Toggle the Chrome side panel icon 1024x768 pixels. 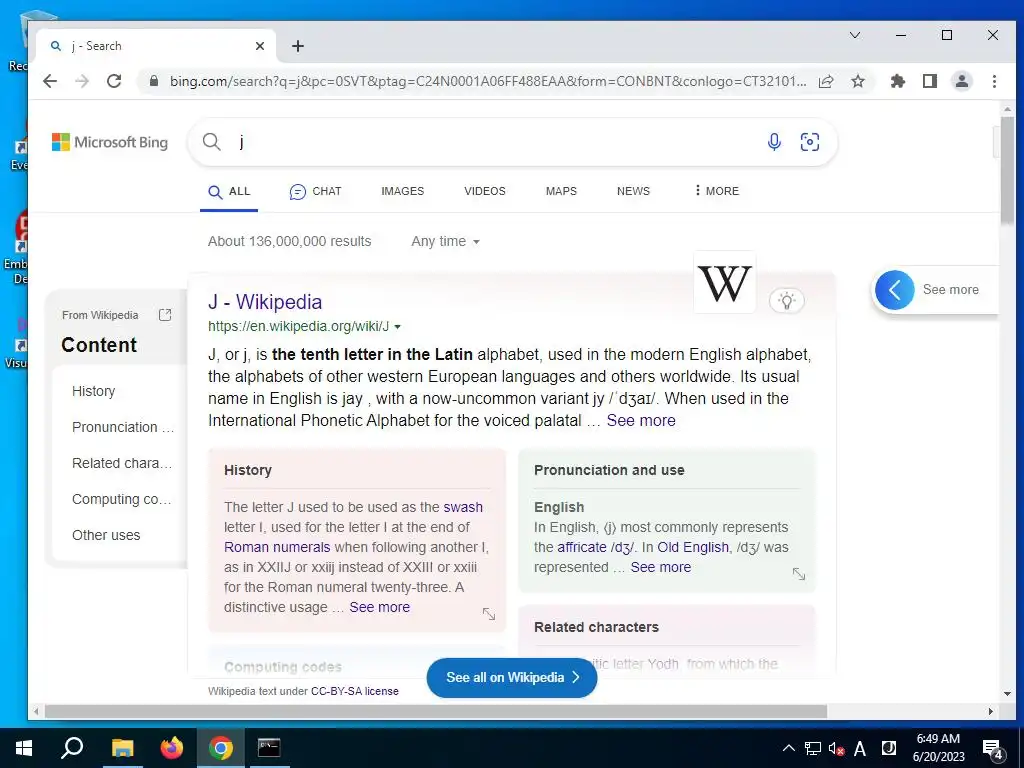point(930,81)
